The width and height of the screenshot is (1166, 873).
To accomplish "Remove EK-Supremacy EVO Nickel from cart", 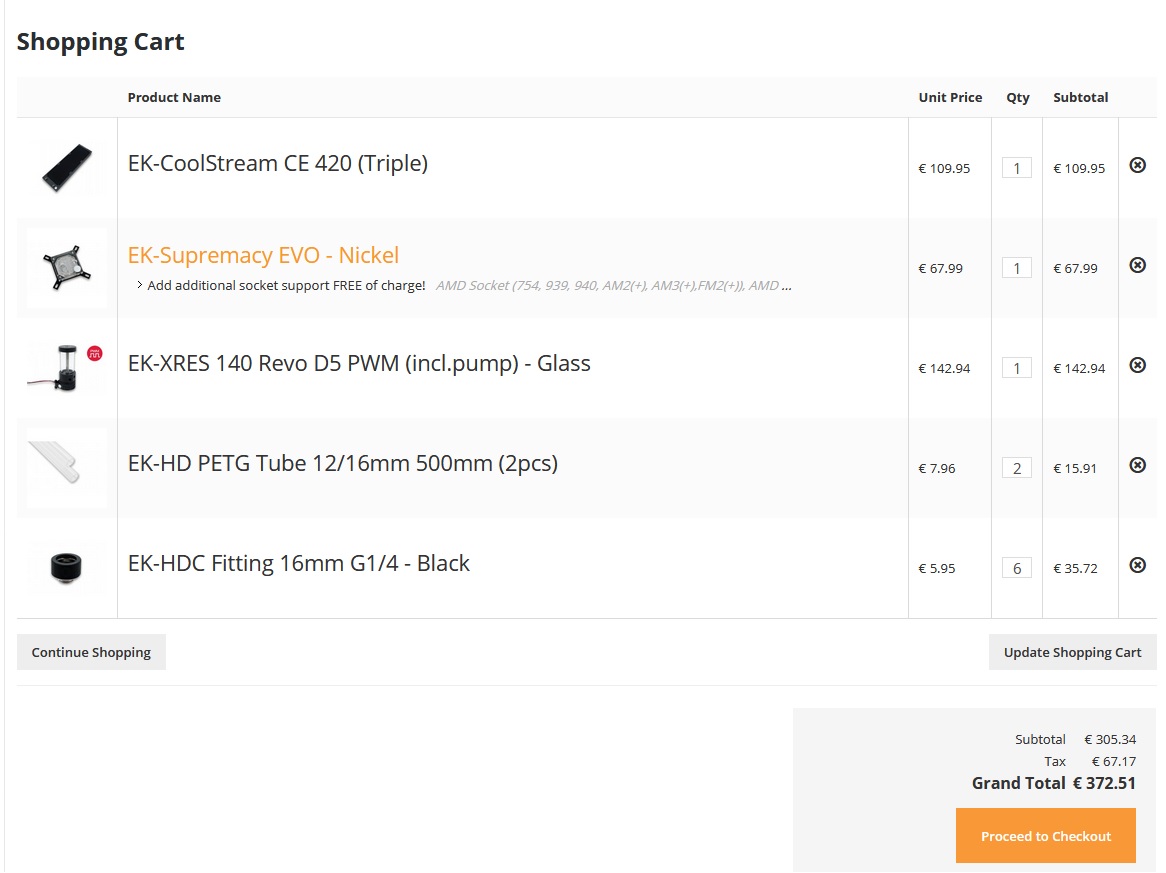I will pos(1137,265).
